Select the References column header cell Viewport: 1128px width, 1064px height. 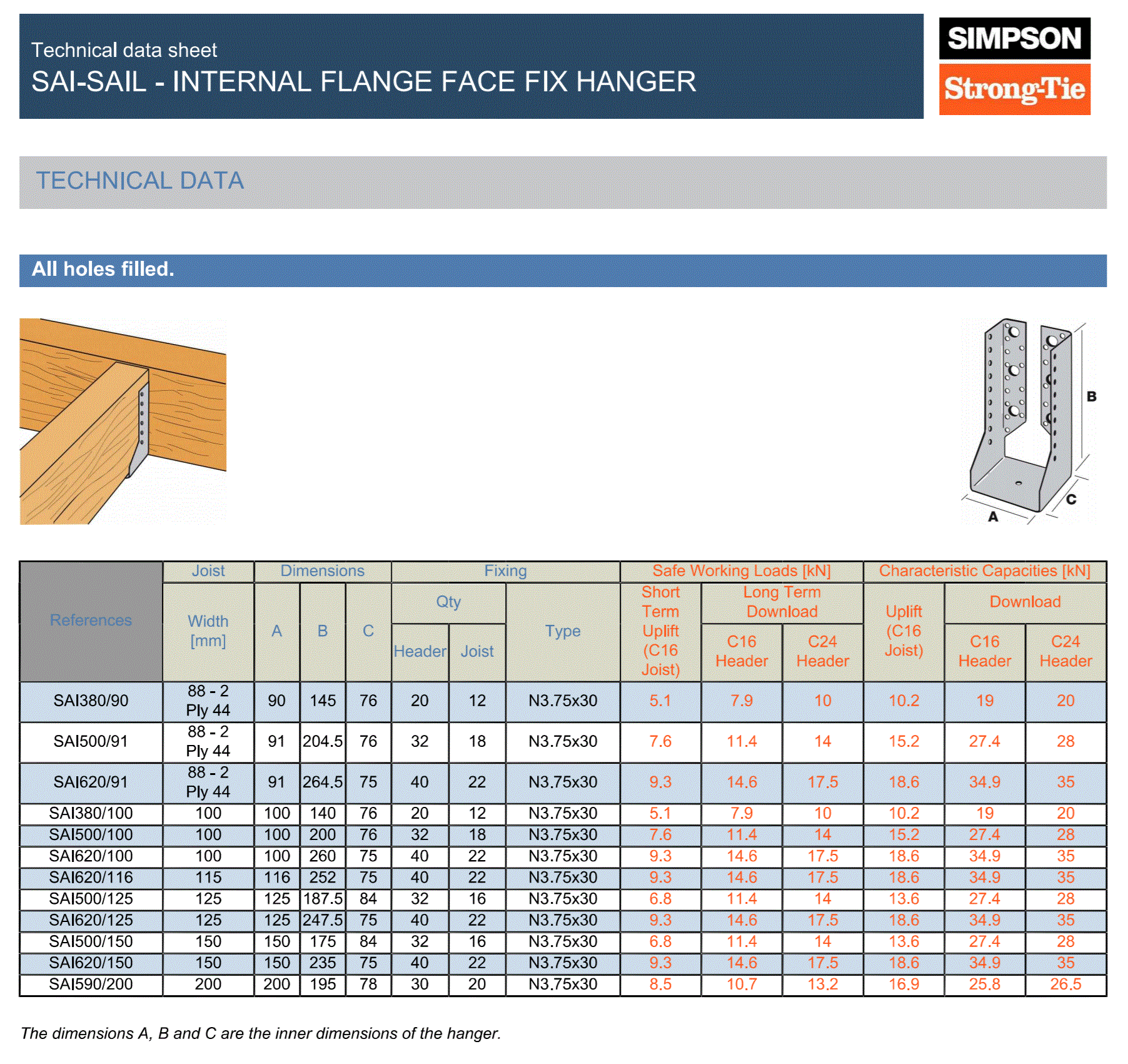pyautogui.click(x=91, y=621)
